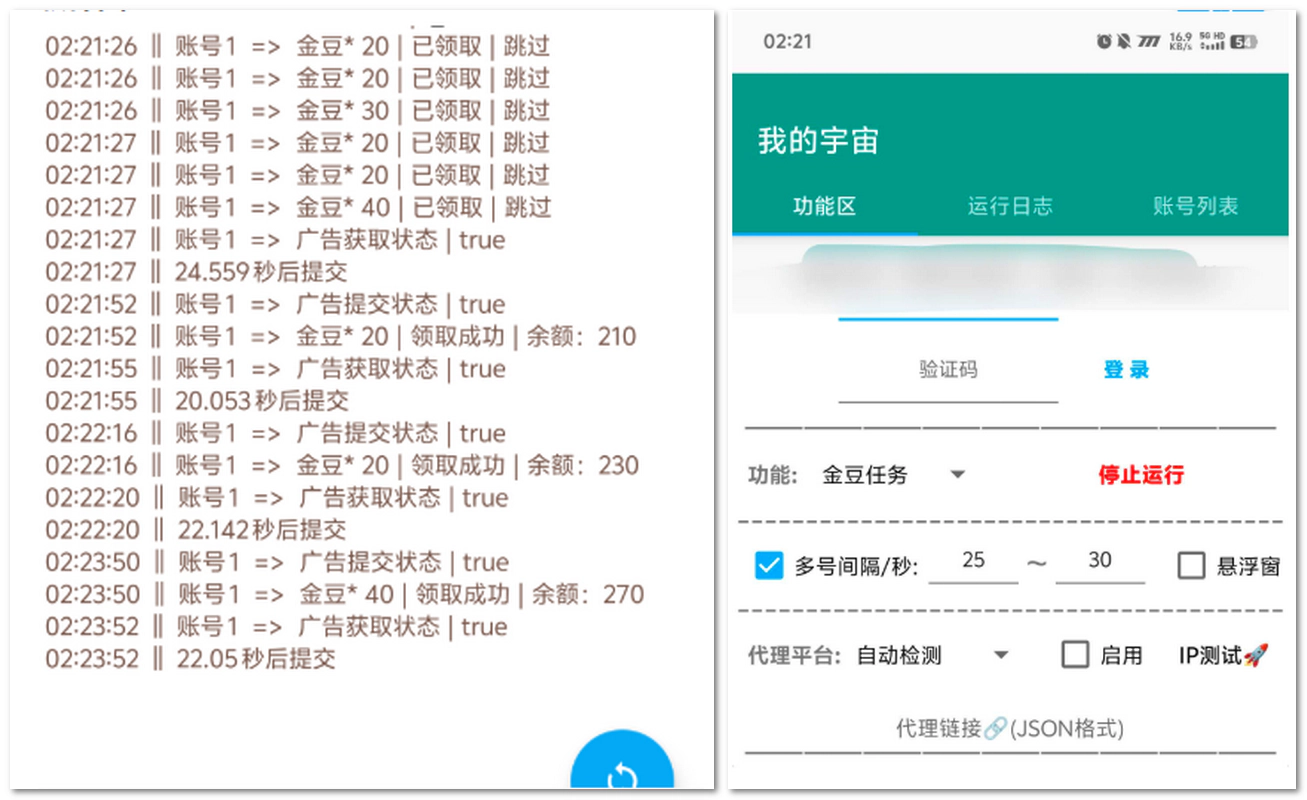This screenshot has height=800, width=1307.
Task: Tap the 16.9 KB/s network speed indicator
Action: [x=1180, y=41]
